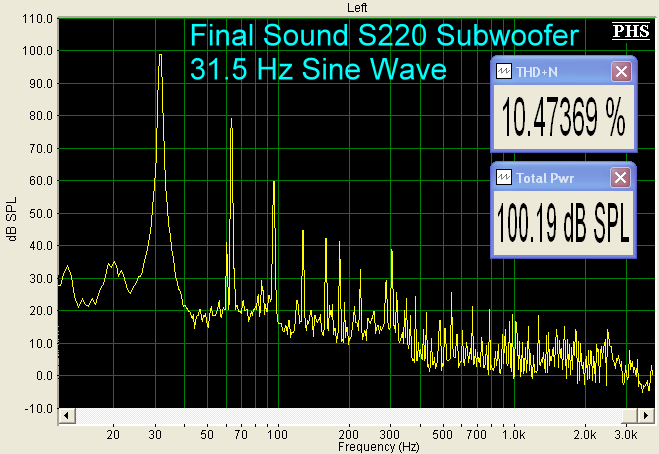The image size is (659, 454).
Task: Click the 'Left' channel label
Action: click(357, 8)
